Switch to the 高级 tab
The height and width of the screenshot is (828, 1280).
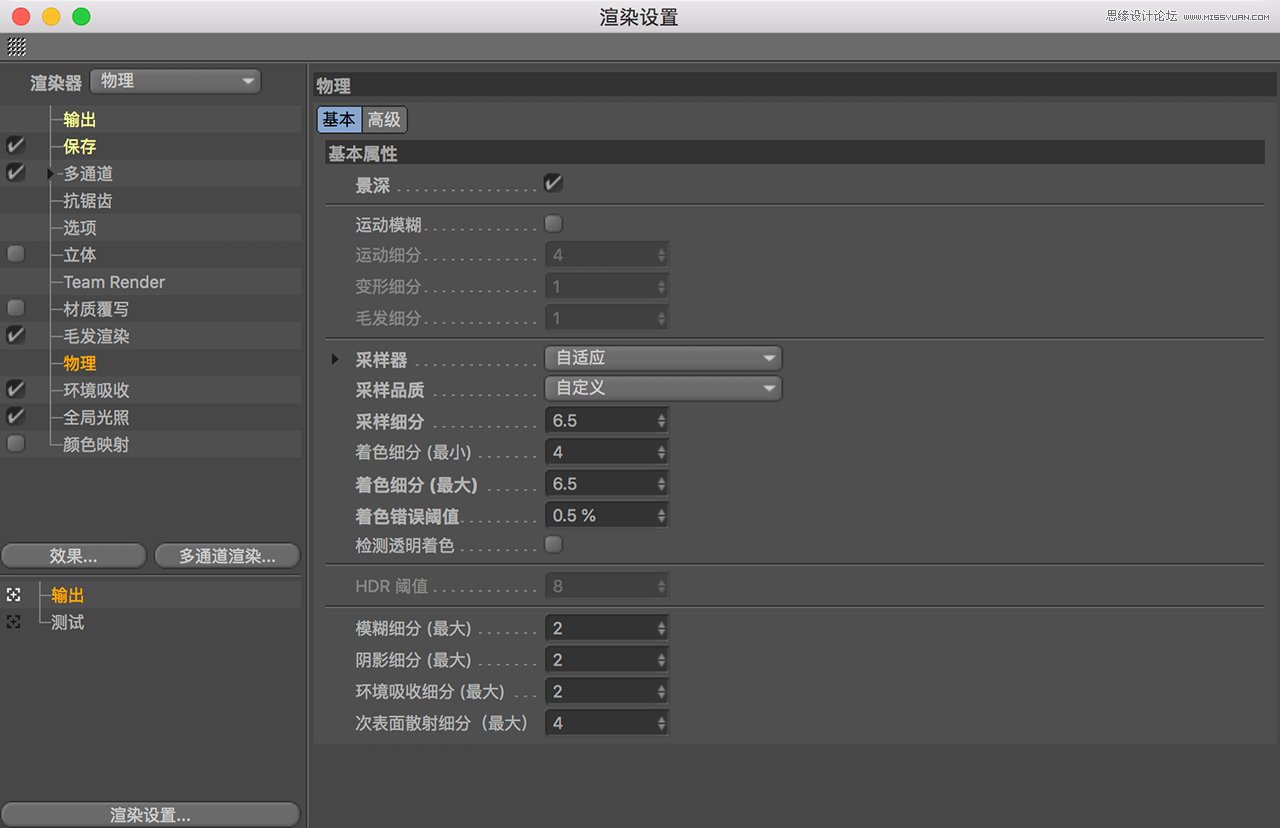tap(385, 118)
